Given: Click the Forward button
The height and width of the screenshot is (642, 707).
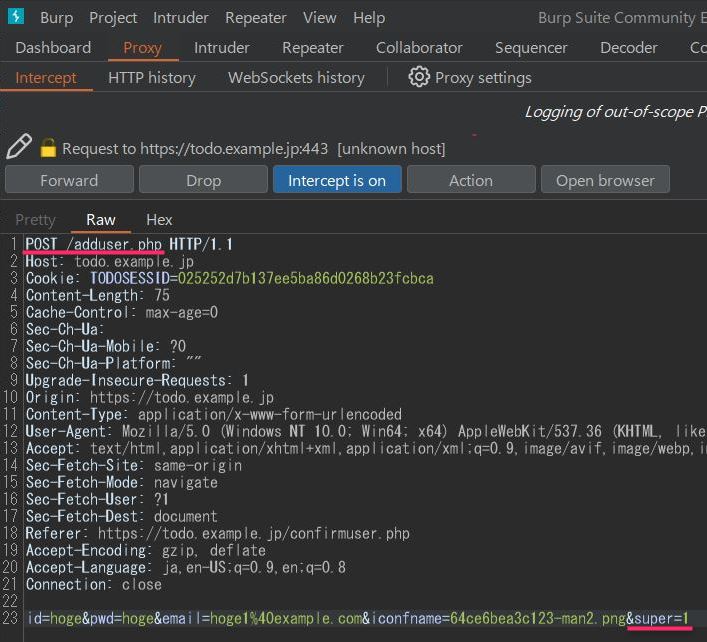Looking at the screenshot, I should pos(69,180).
